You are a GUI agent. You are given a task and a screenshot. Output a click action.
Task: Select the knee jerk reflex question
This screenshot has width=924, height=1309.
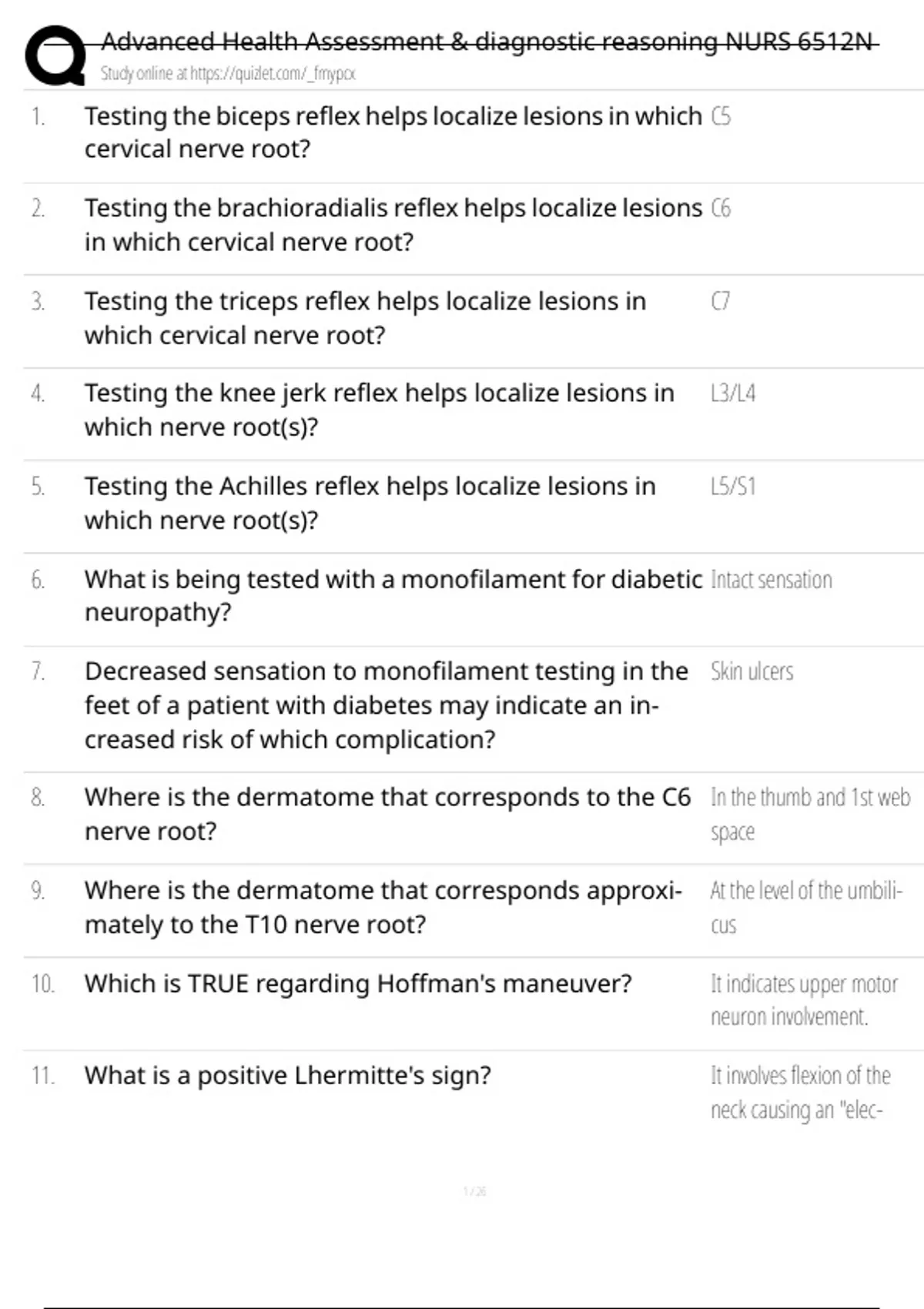[379, 410]
